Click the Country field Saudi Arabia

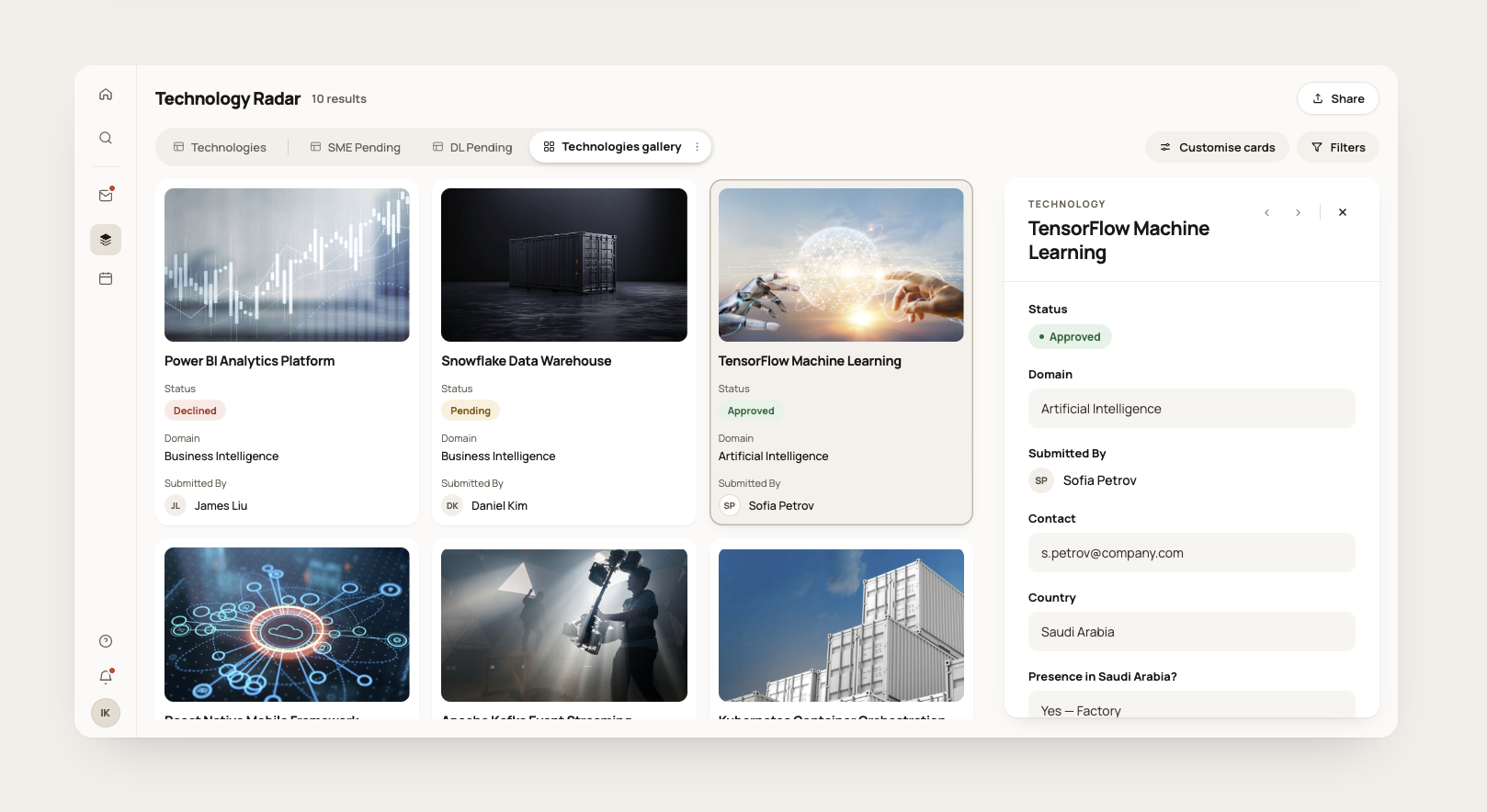[1192, 632]
